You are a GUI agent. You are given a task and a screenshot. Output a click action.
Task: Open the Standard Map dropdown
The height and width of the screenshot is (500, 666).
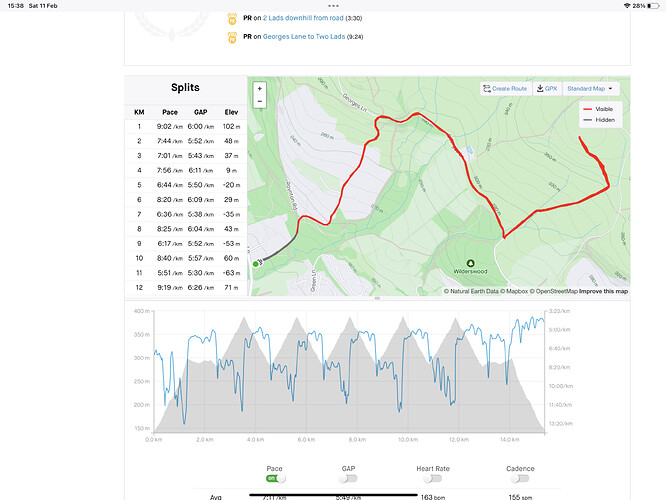click(590, 89)
